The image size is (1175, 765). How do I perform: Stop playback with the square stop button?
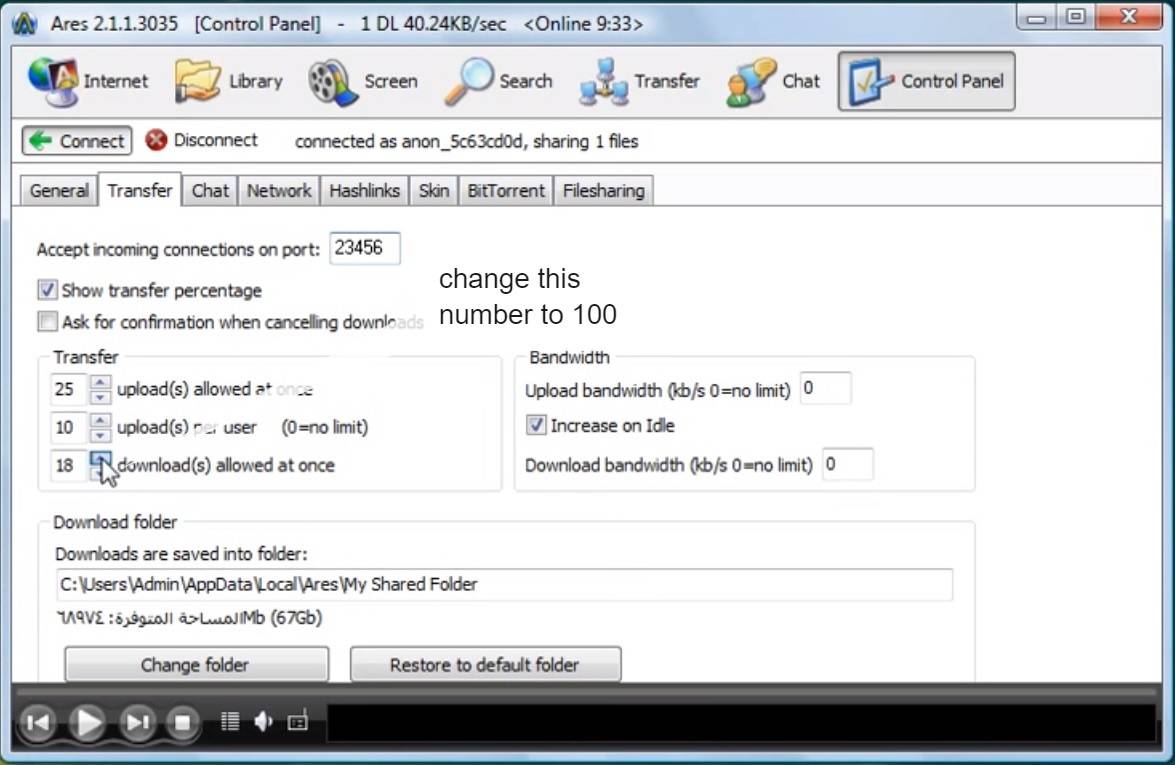click(182, 722)
